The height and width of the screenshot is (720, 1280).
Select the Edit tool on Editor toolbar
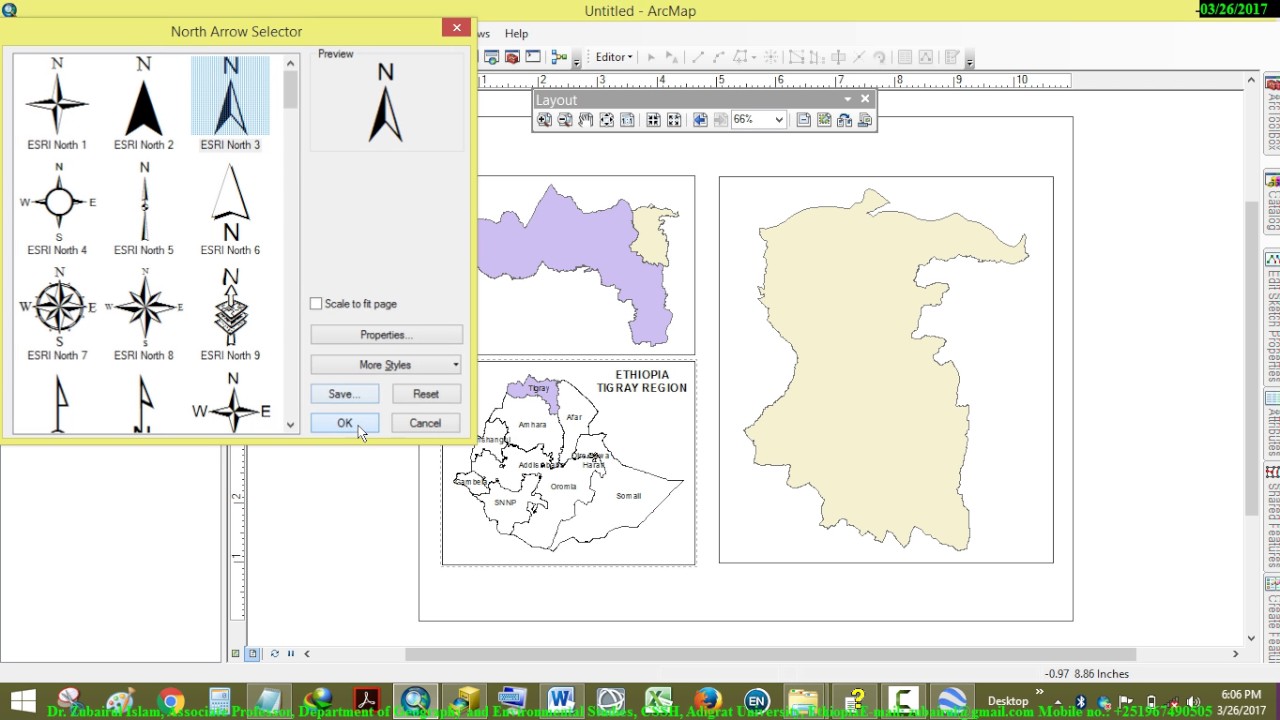(651, 57)
